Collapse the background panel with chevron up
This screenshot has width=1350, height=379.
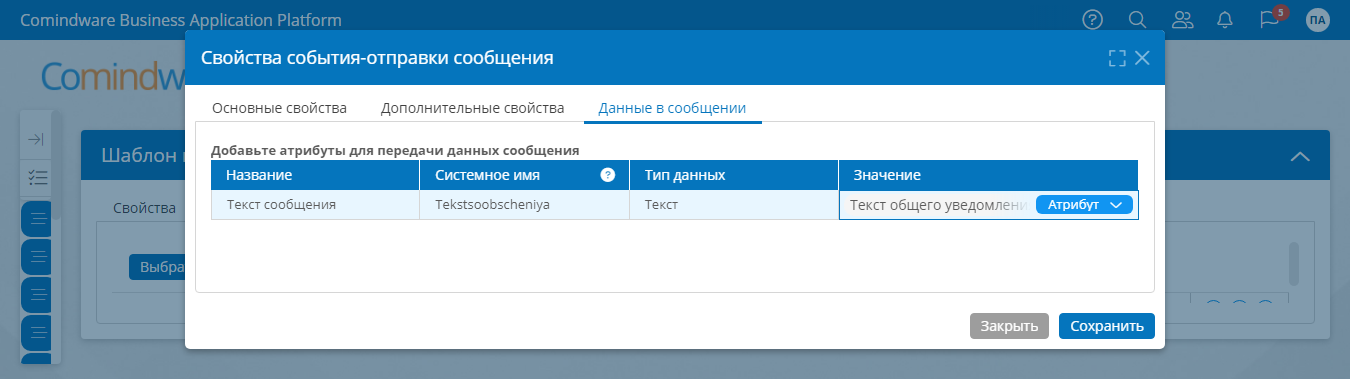click(x=1300, y=156)
